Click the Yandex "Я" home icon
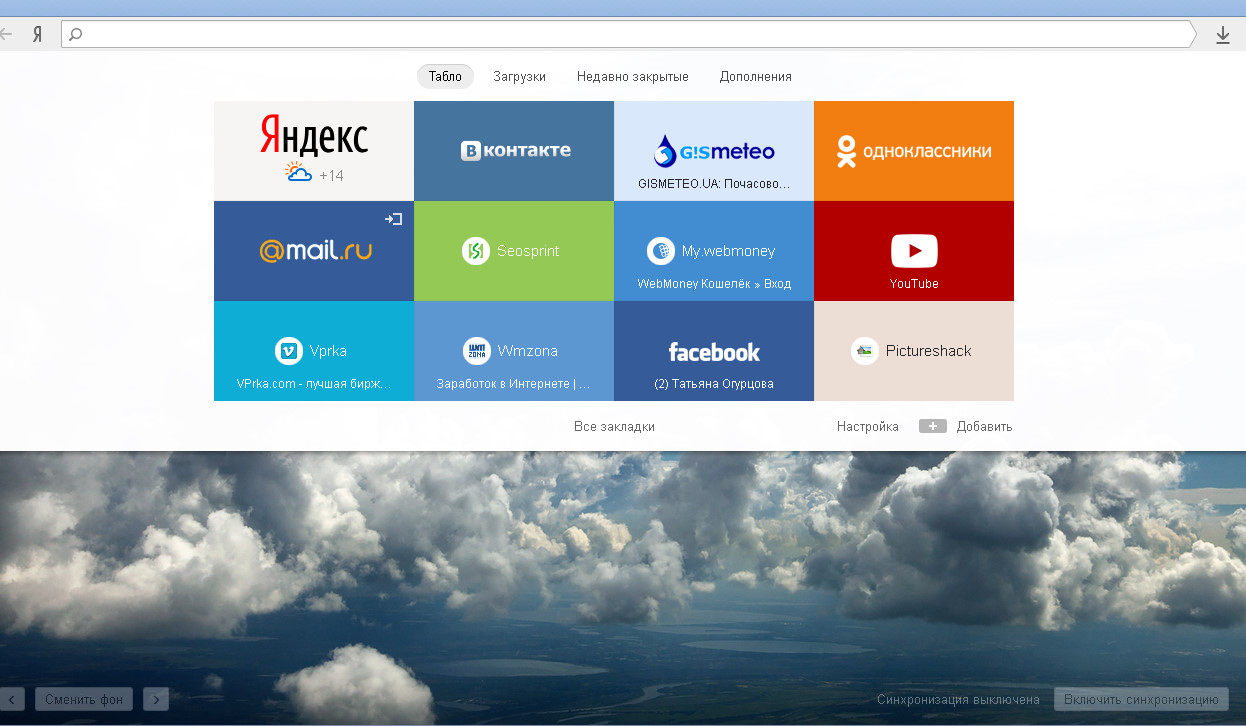 [37, 34]
